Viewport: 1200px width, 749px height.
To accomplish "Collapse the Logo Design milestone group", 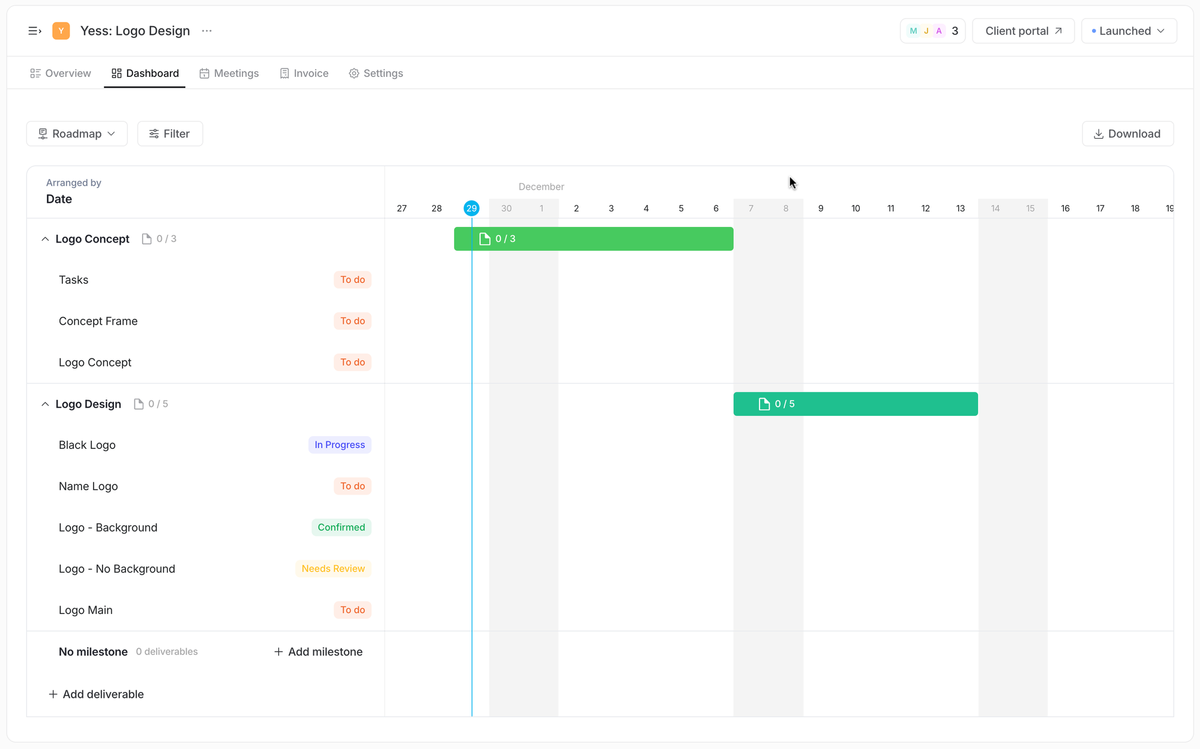I will pos(44,403).
